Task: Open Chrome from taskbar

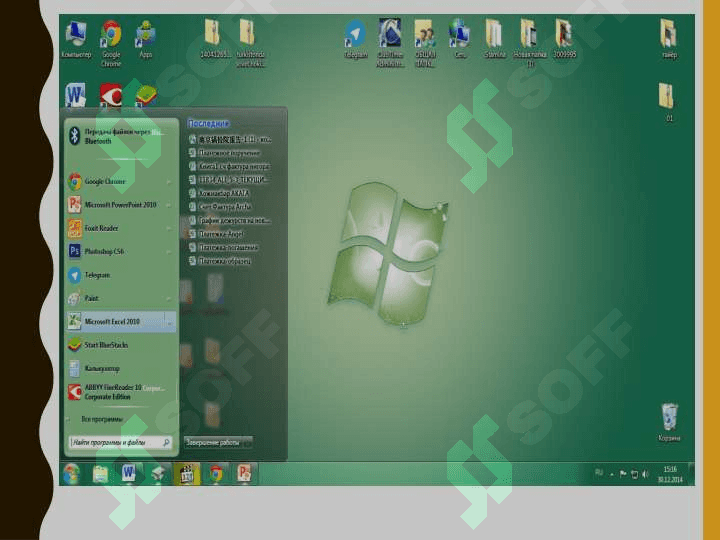Action: 216,474
